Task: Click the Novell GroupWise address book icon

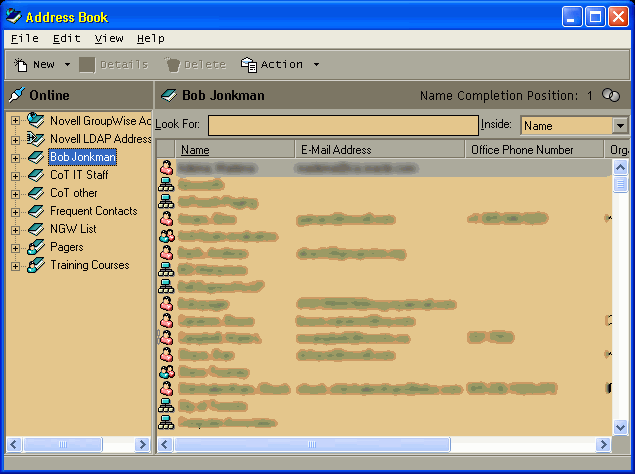Action: tap(36, 121)
